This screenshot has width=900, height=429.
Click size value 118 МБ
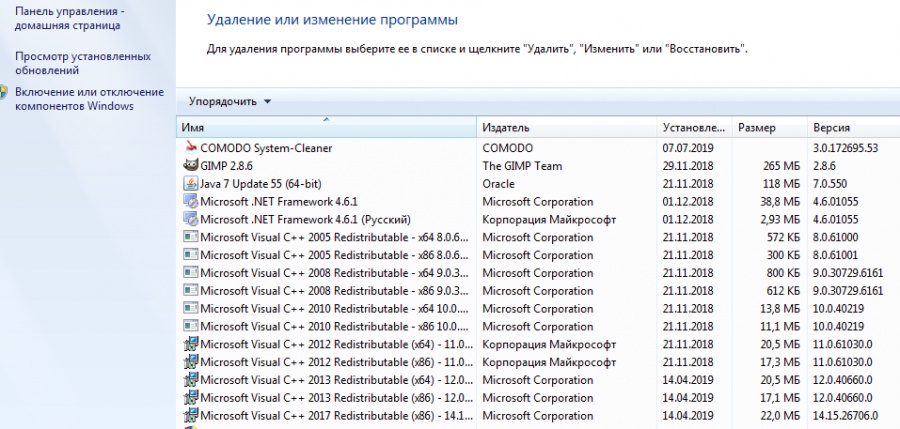(x=780, y=184)
